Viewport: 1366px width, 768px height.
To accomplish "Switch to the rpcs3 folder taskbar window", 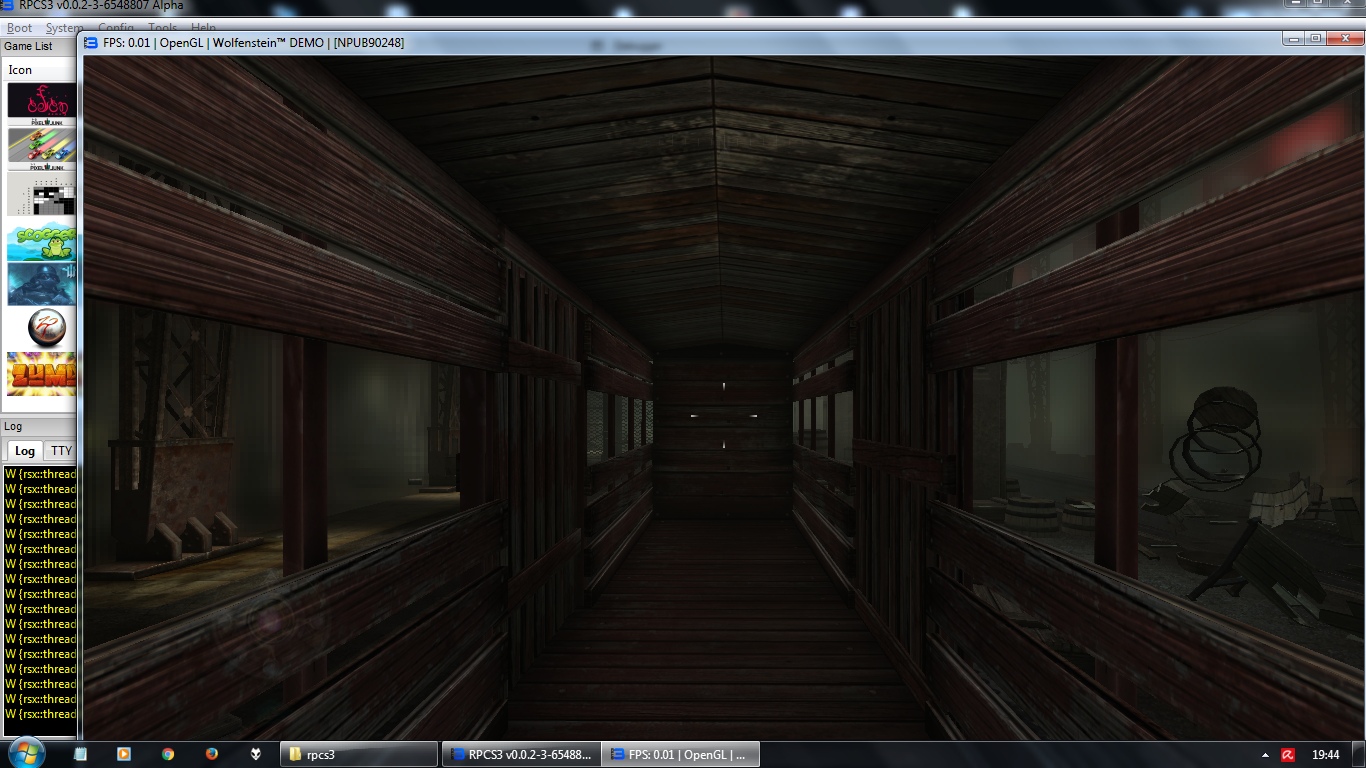I will (x=359, y=754).
